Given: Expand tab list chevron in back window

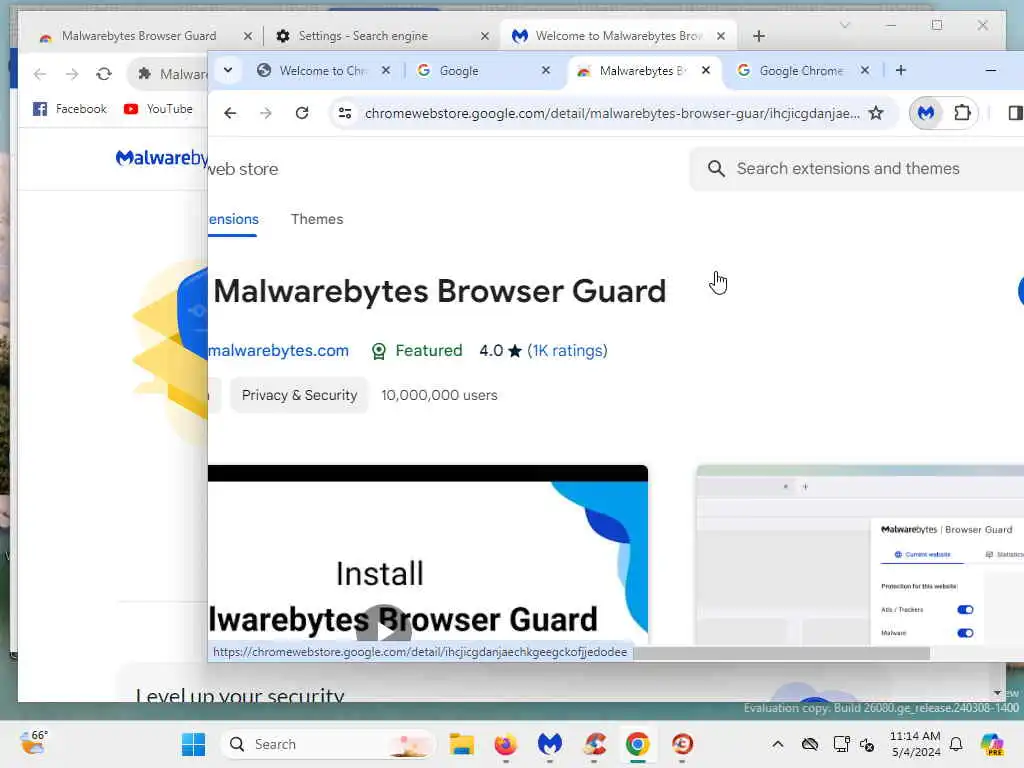Looking at the screenshot, I should click(x=844, y=25).
